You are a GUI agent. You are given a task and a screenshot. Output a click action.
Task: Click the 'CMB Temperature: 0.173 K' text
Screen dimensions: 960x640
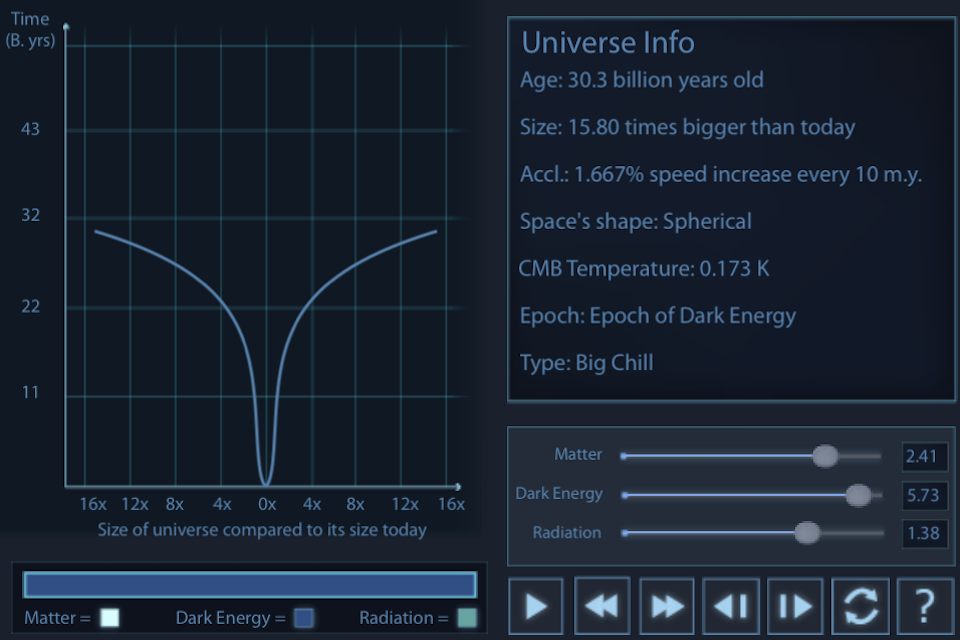pyautogui.click(x=644, y=268)
